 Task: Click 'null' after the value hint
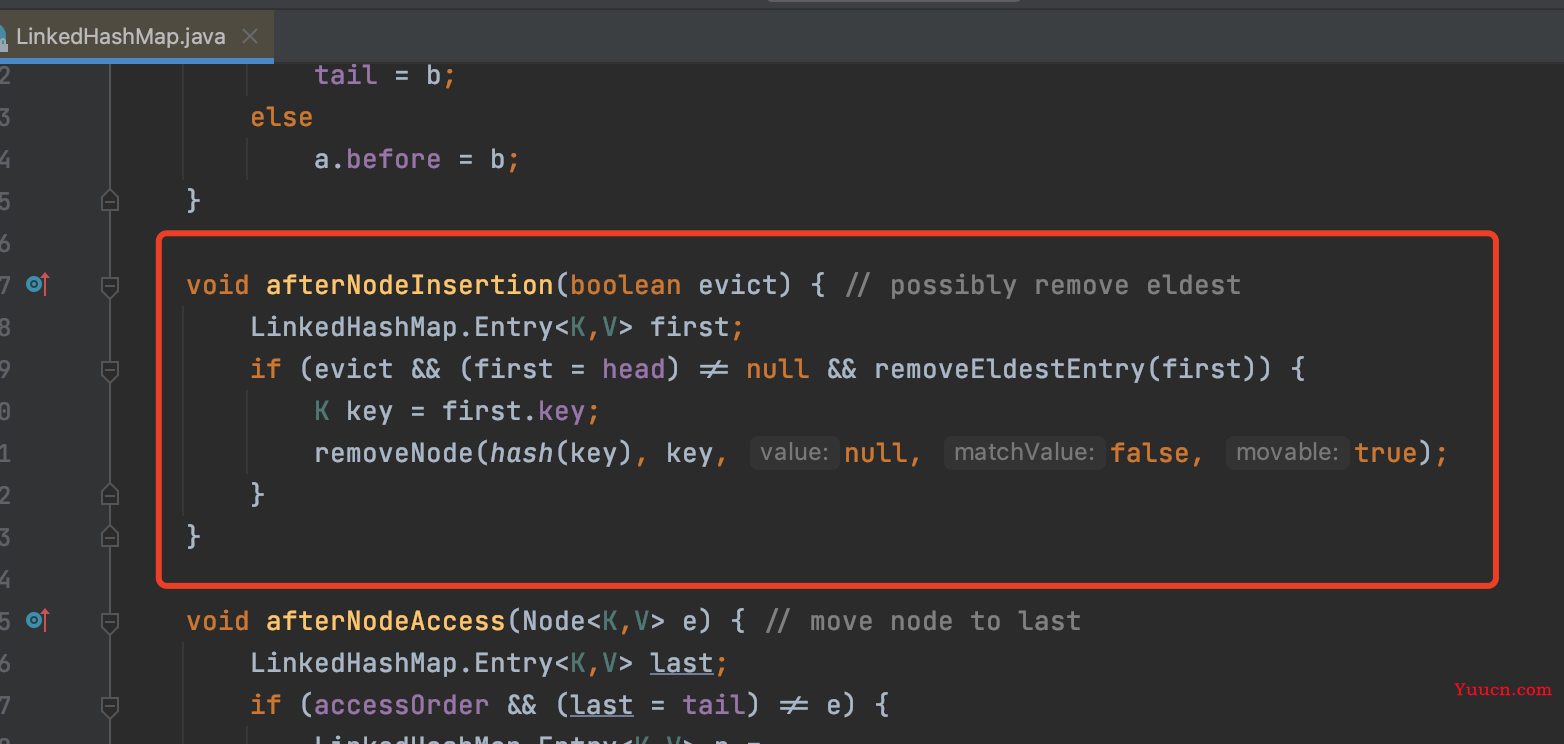tap(875, 453)
